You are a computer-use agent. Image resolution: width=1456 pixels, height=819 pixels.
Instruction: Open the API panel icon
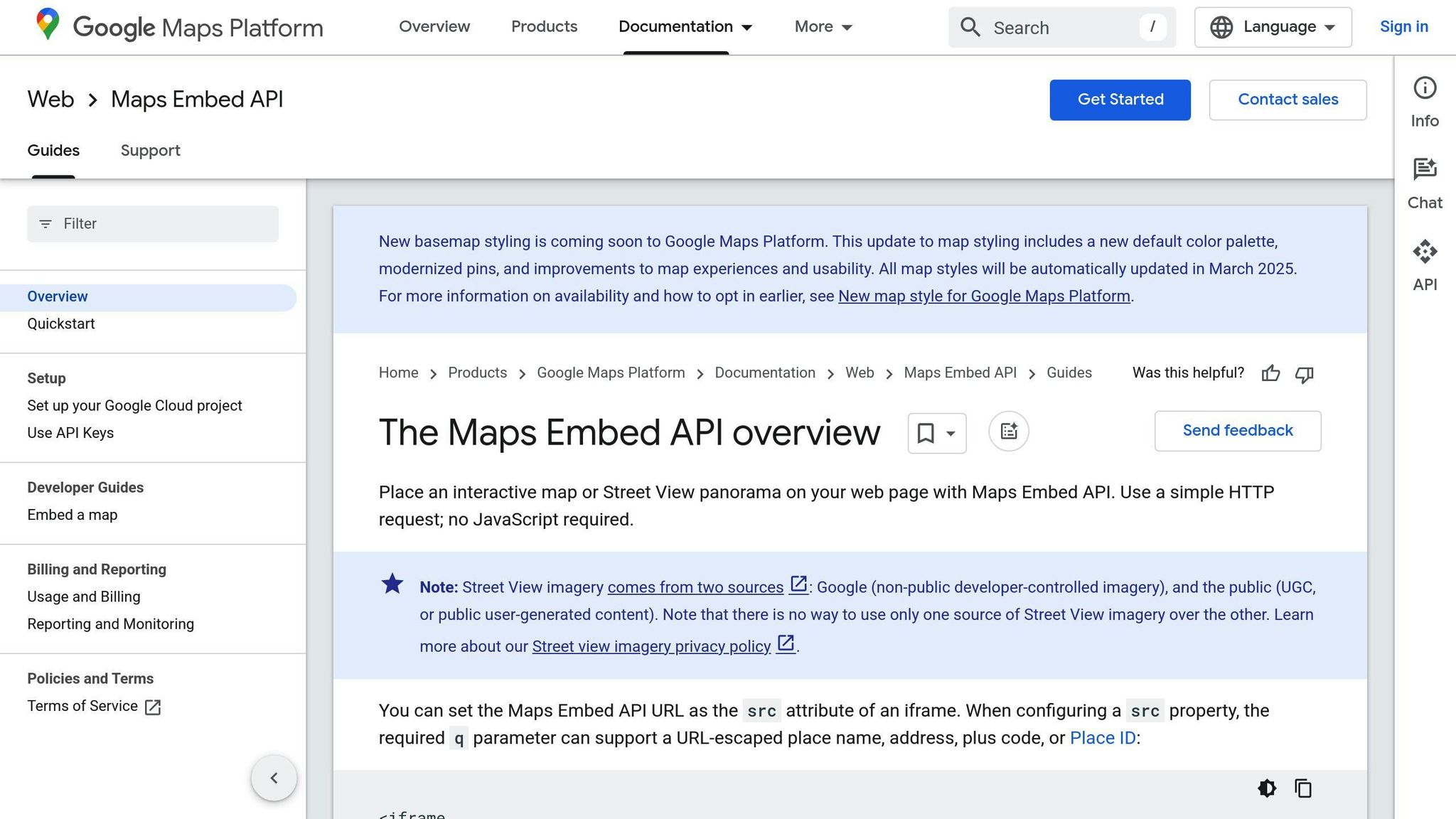(x=1425, y=252)
